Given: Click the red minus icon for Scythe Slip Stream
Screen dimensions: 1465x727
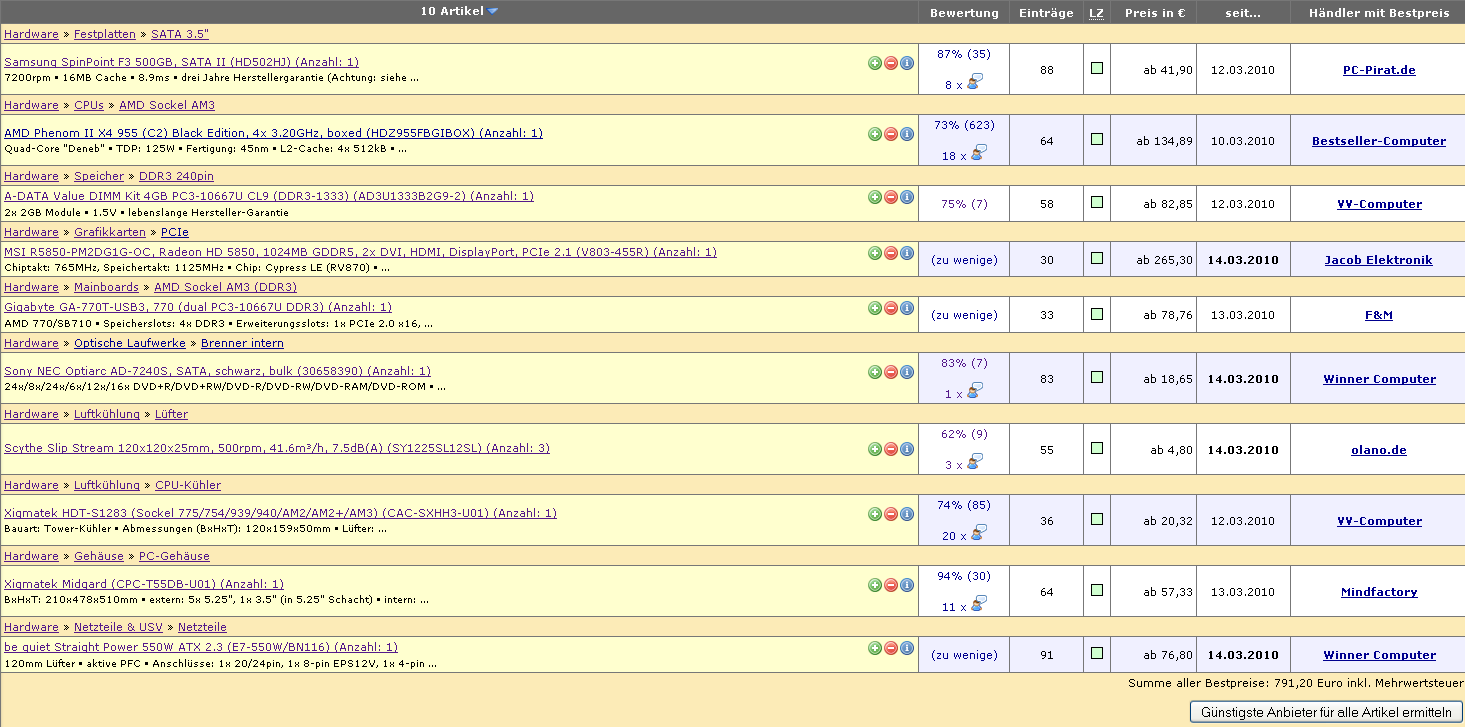Looking at the screenshot, I should tap(891, 449).
